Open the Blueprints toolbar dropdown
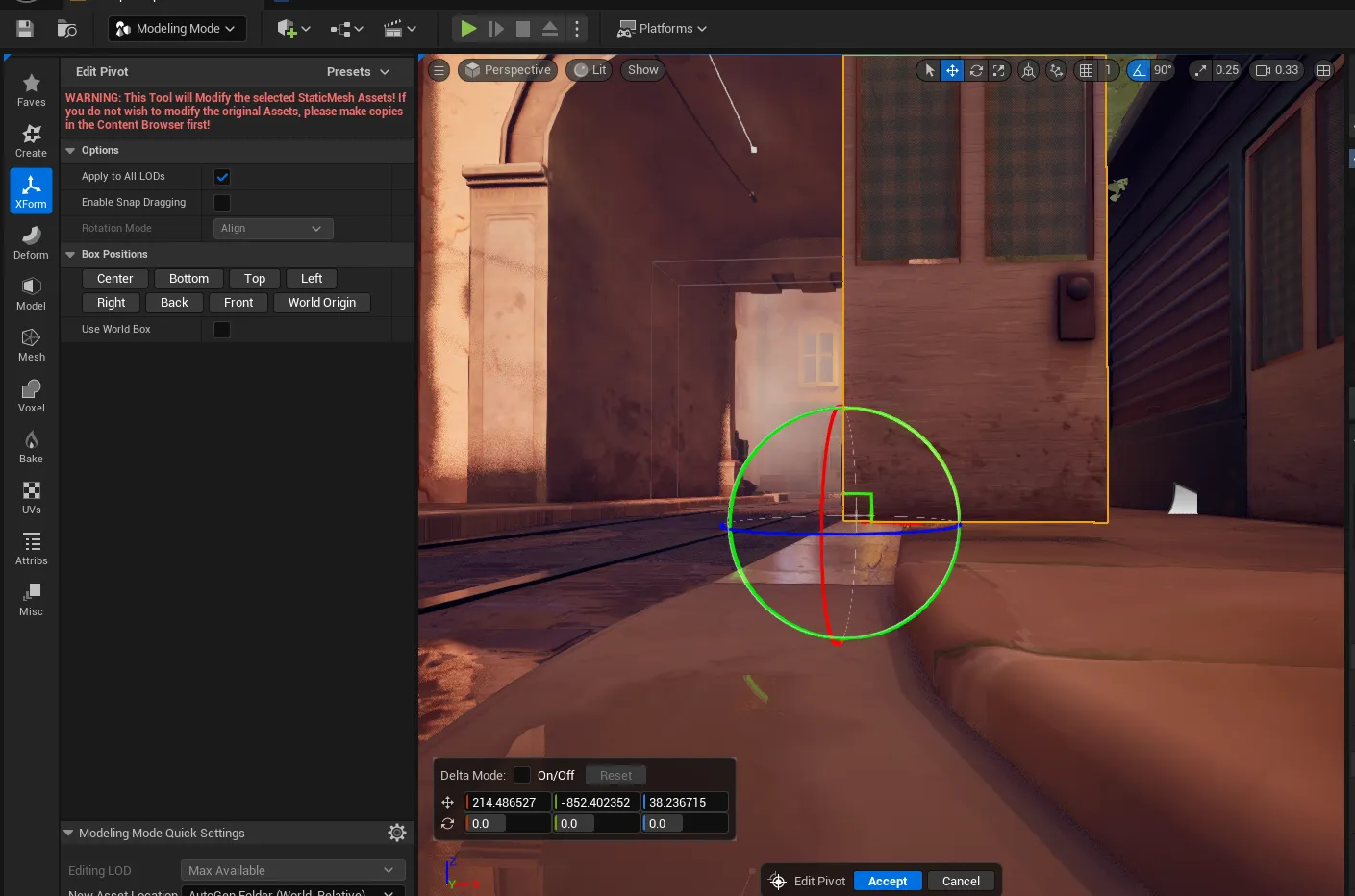The image size is (1355, 896). pos(346,29)
